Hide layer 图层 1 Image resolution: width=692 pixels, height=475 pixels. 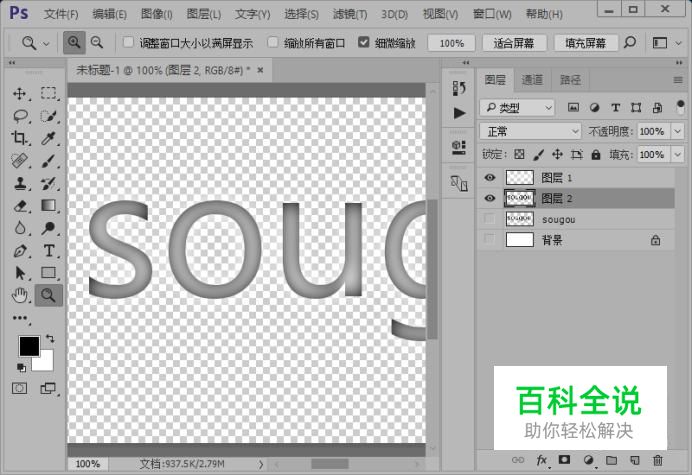489,177
